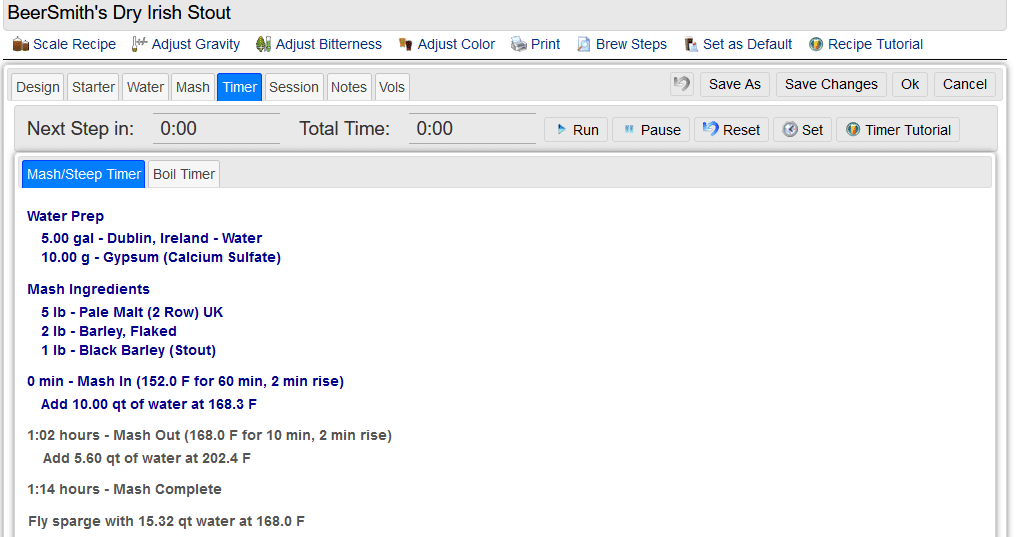Click the Brew Steps document icon

click(x=584, y=44)
